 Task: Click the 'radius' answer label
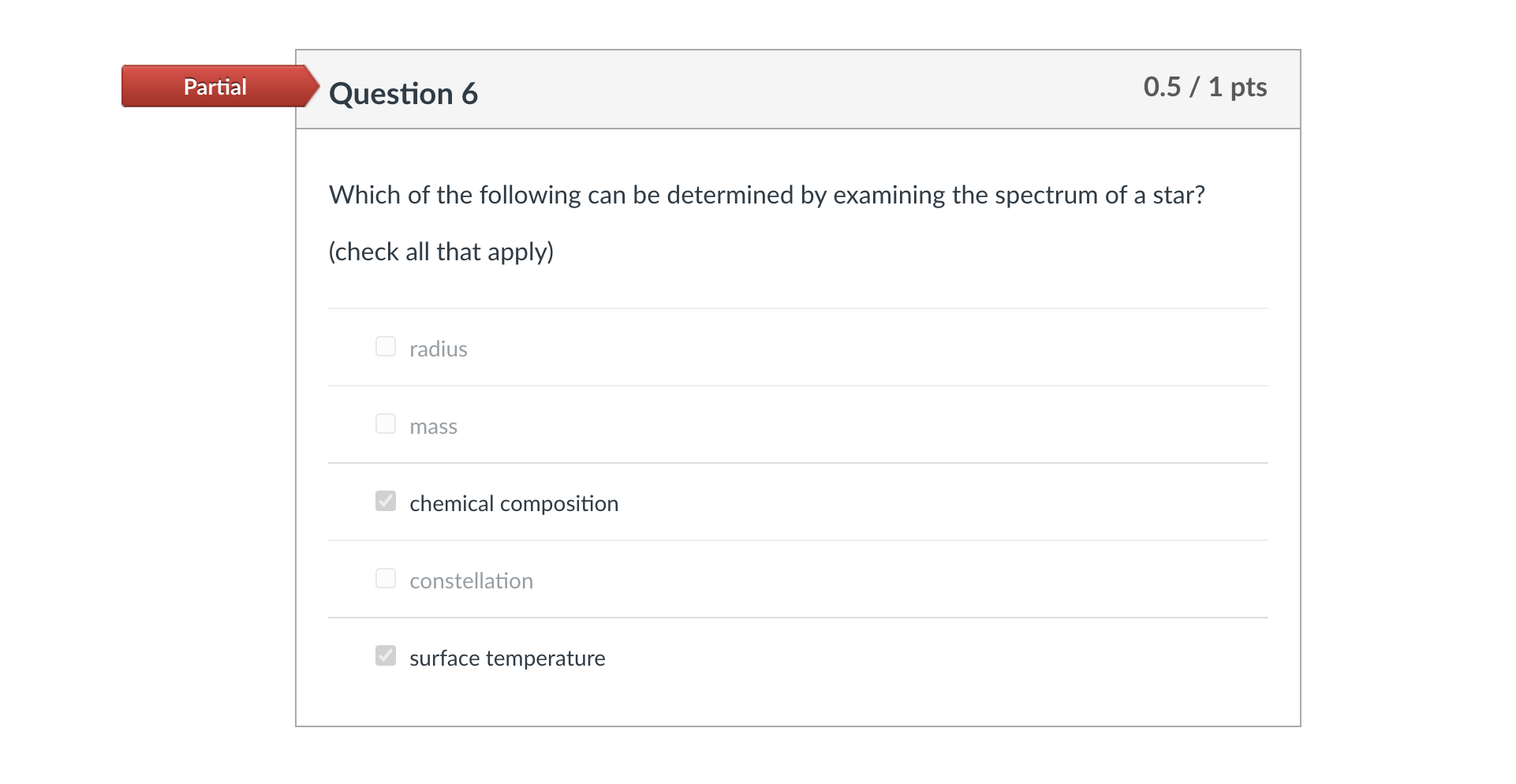(439, 349)
